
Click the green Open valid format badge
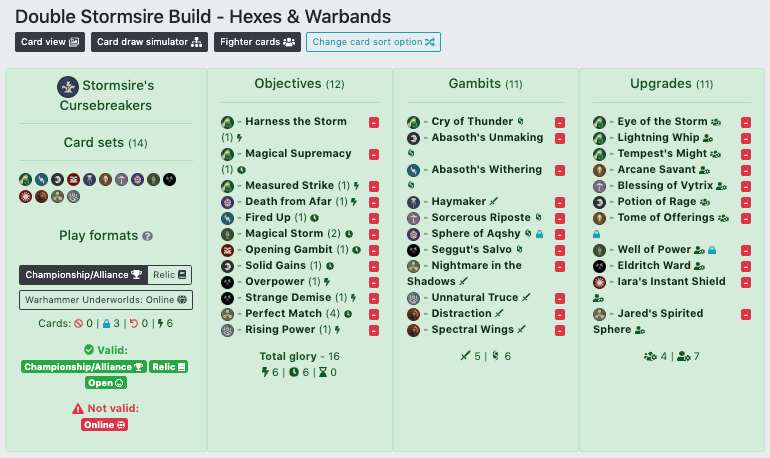(106, 383)
